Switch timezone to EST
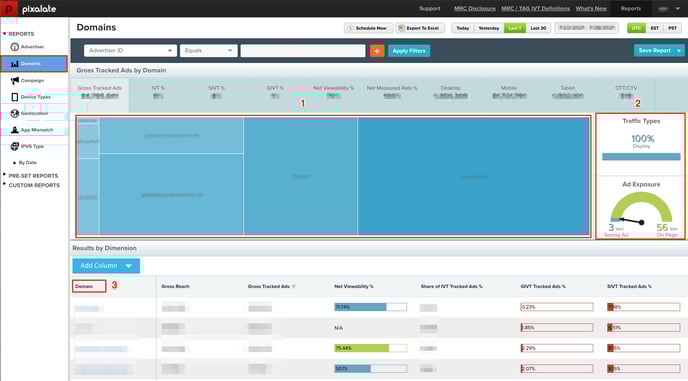The width and height of the screenshot is (688, 381). 654,28
